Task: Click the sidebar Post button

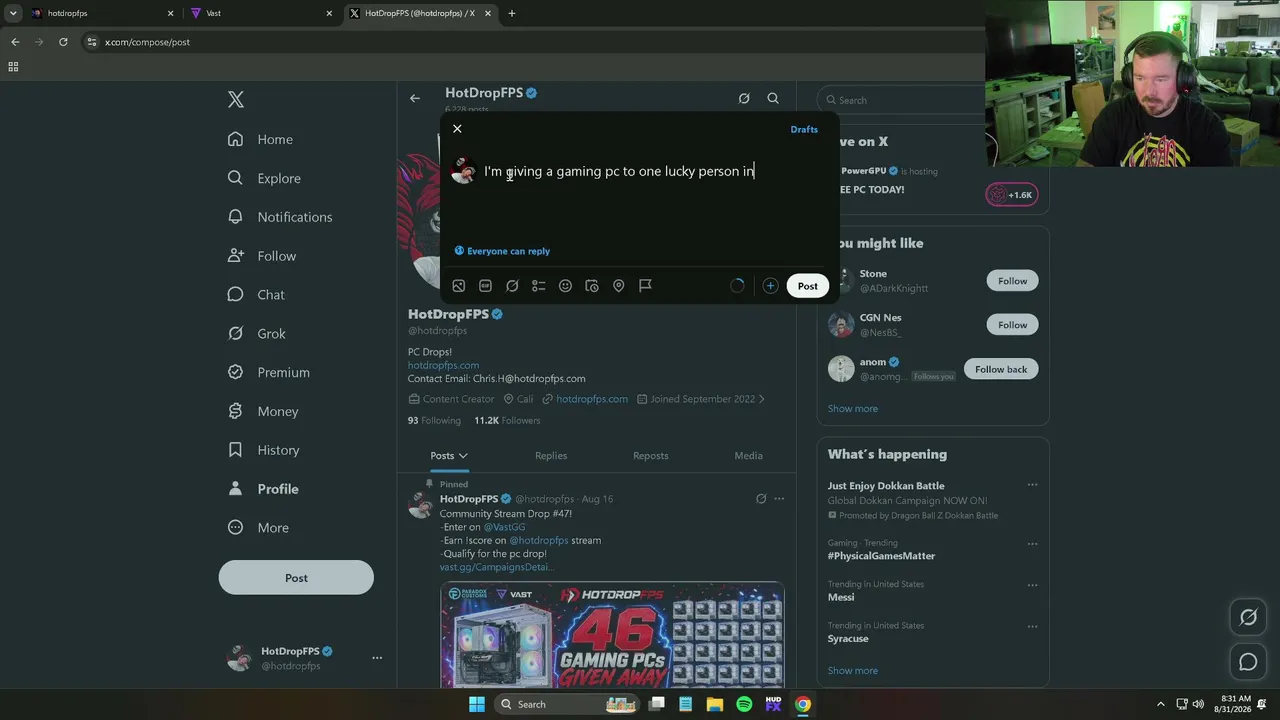Action: [x=296, y=578]
